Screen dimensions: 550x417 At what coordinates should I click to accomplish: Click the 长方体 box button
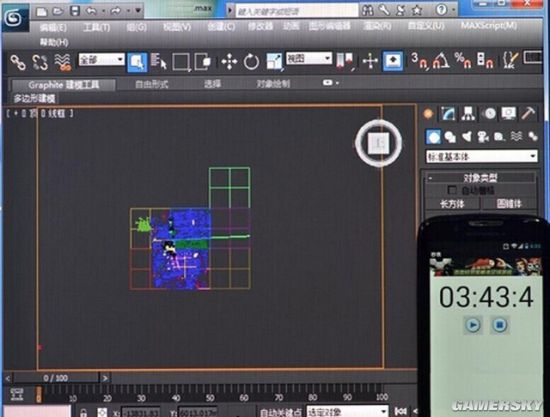452,204
